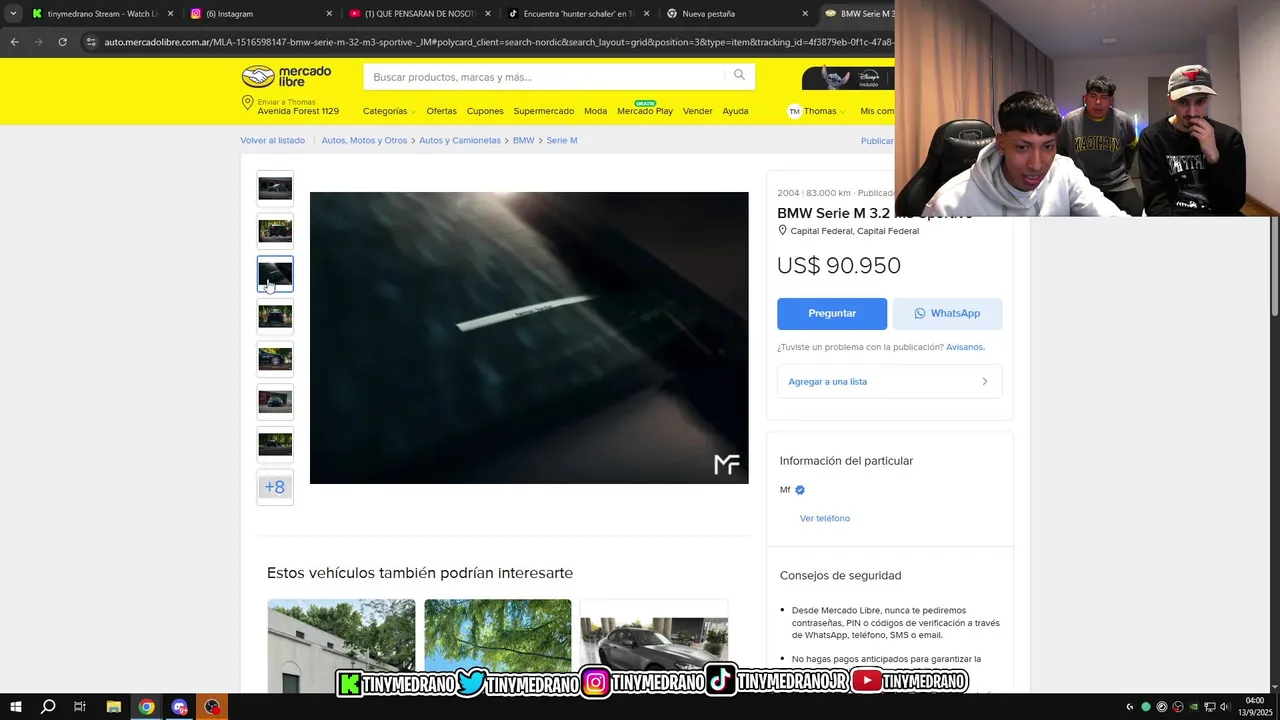
Task: Open the first suggested vehicle card with white building
Action: click(341, 646)
